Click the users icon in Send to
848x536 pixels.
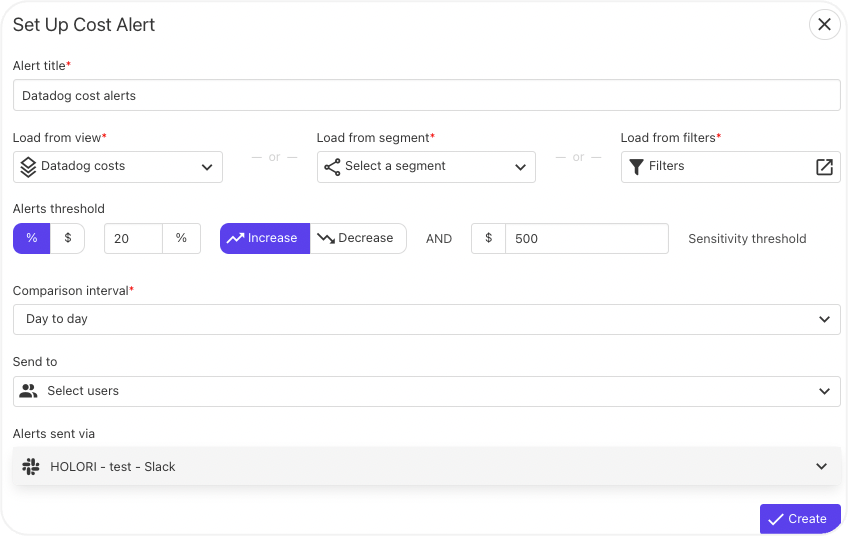28,391
